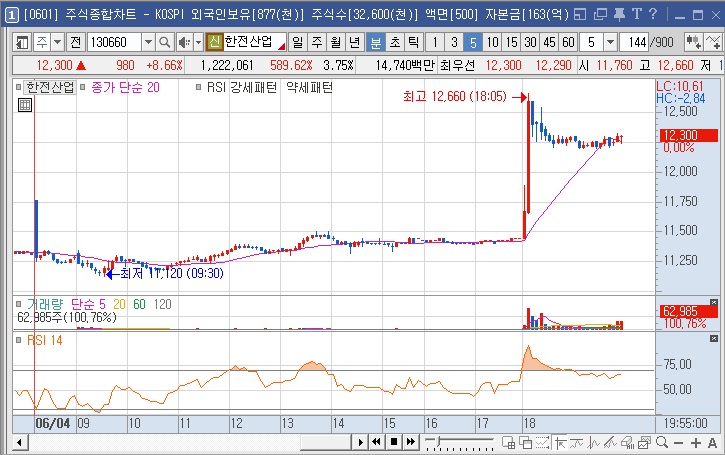This screenshot has width=725, height=455.
Task: Adjust the replay speed slider handle
Action: pos(437,441)
